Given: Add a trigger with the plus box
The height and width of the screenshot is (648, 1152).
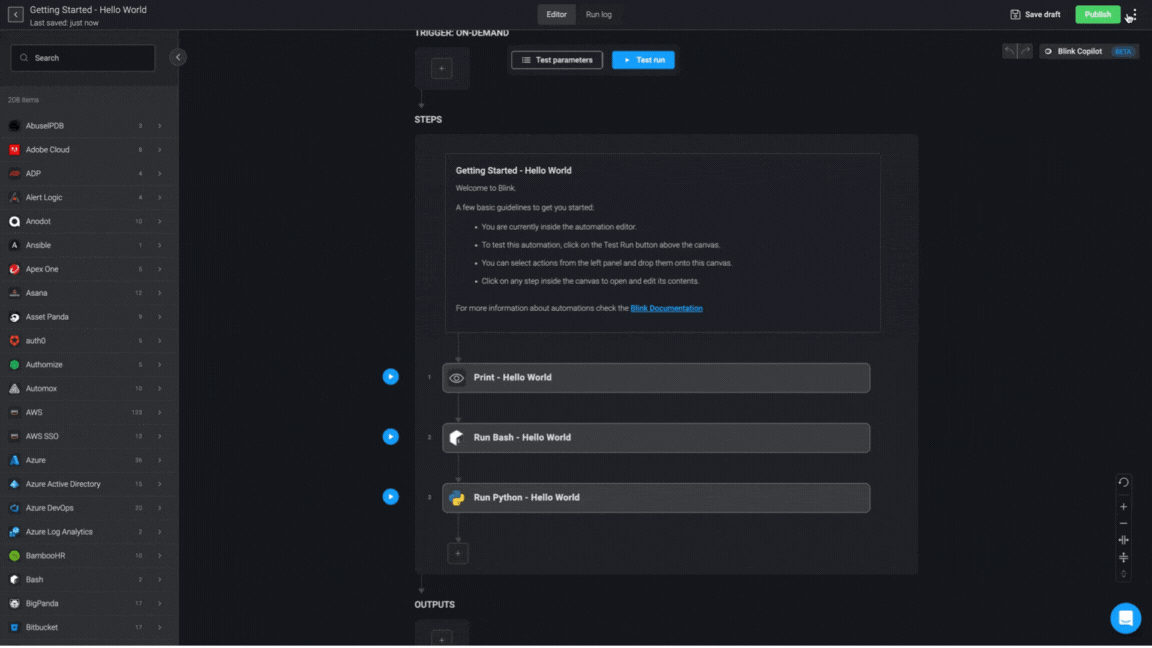Looking at the screenshot, I should coord(442,68).
